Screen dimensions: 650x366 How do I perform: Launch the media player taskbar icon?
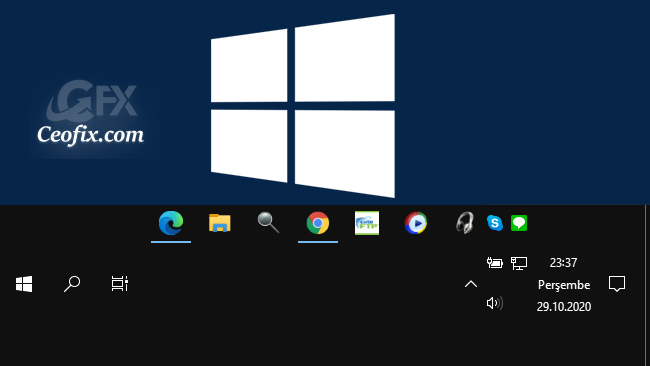pos(416,223)
